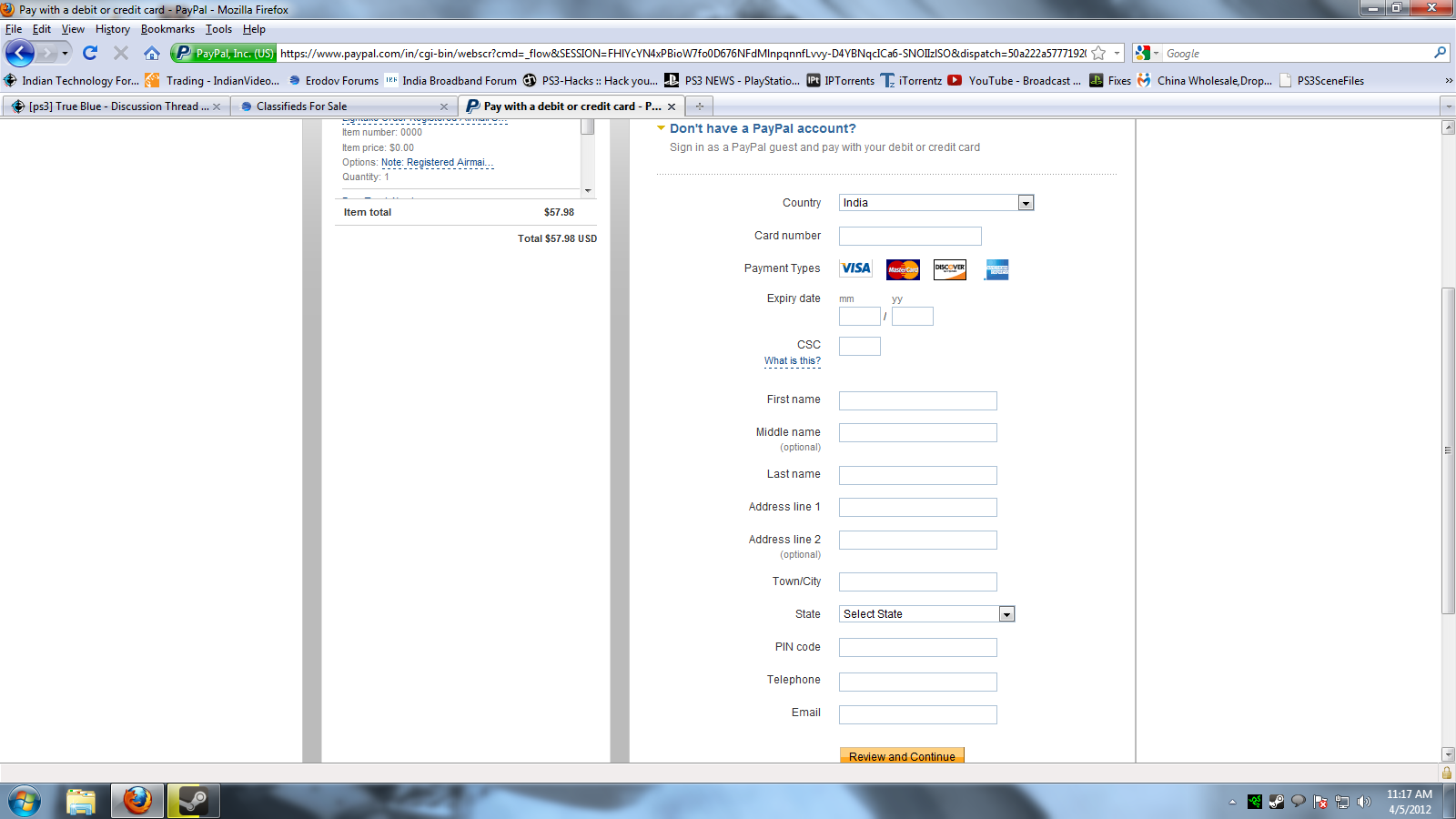Viewport: 1456px width, 819px height.
Task: Open the Bookmarks menu
Action: pos(167,29)
